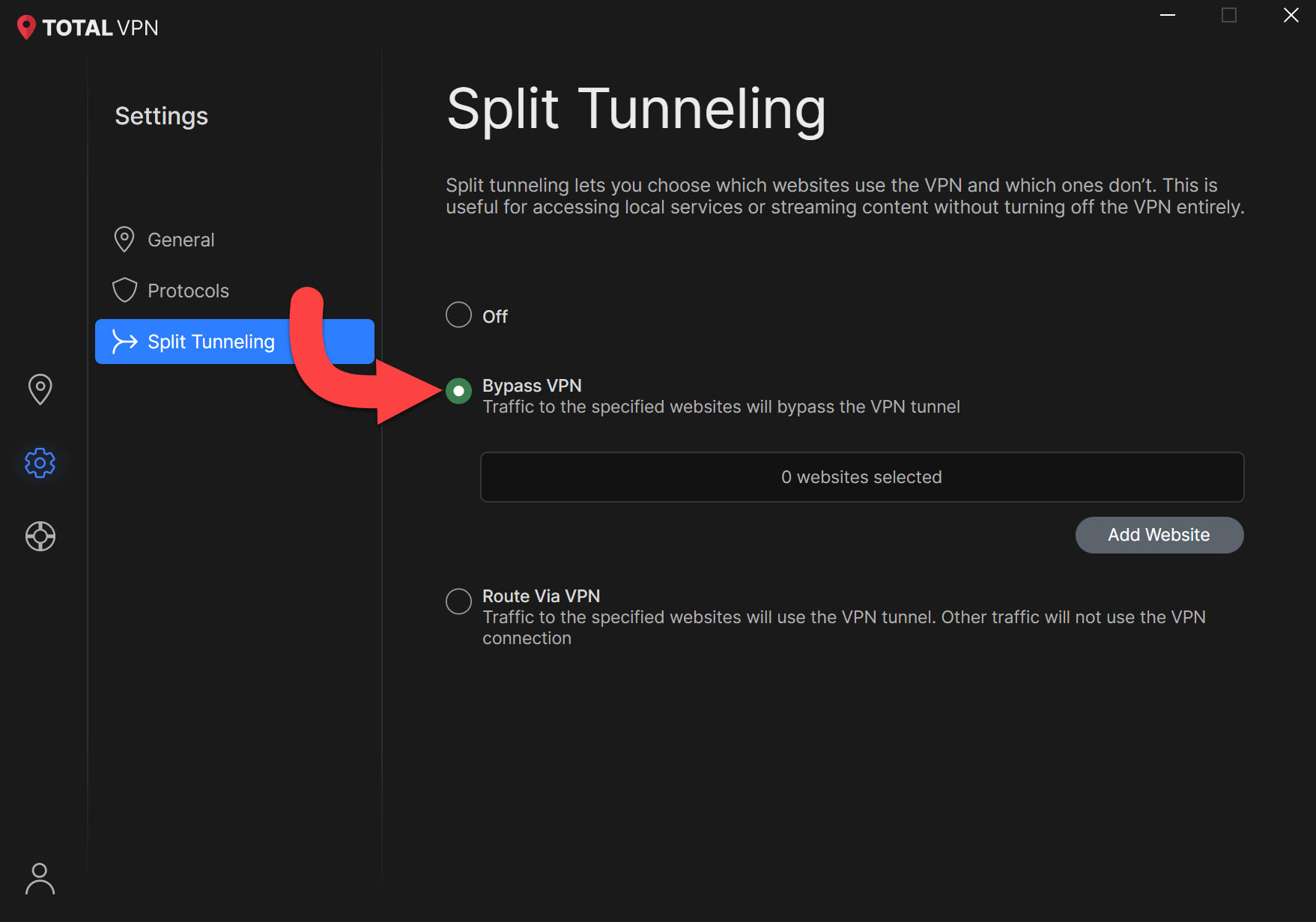Click the 0 websites selected box

tap(862, 477)
